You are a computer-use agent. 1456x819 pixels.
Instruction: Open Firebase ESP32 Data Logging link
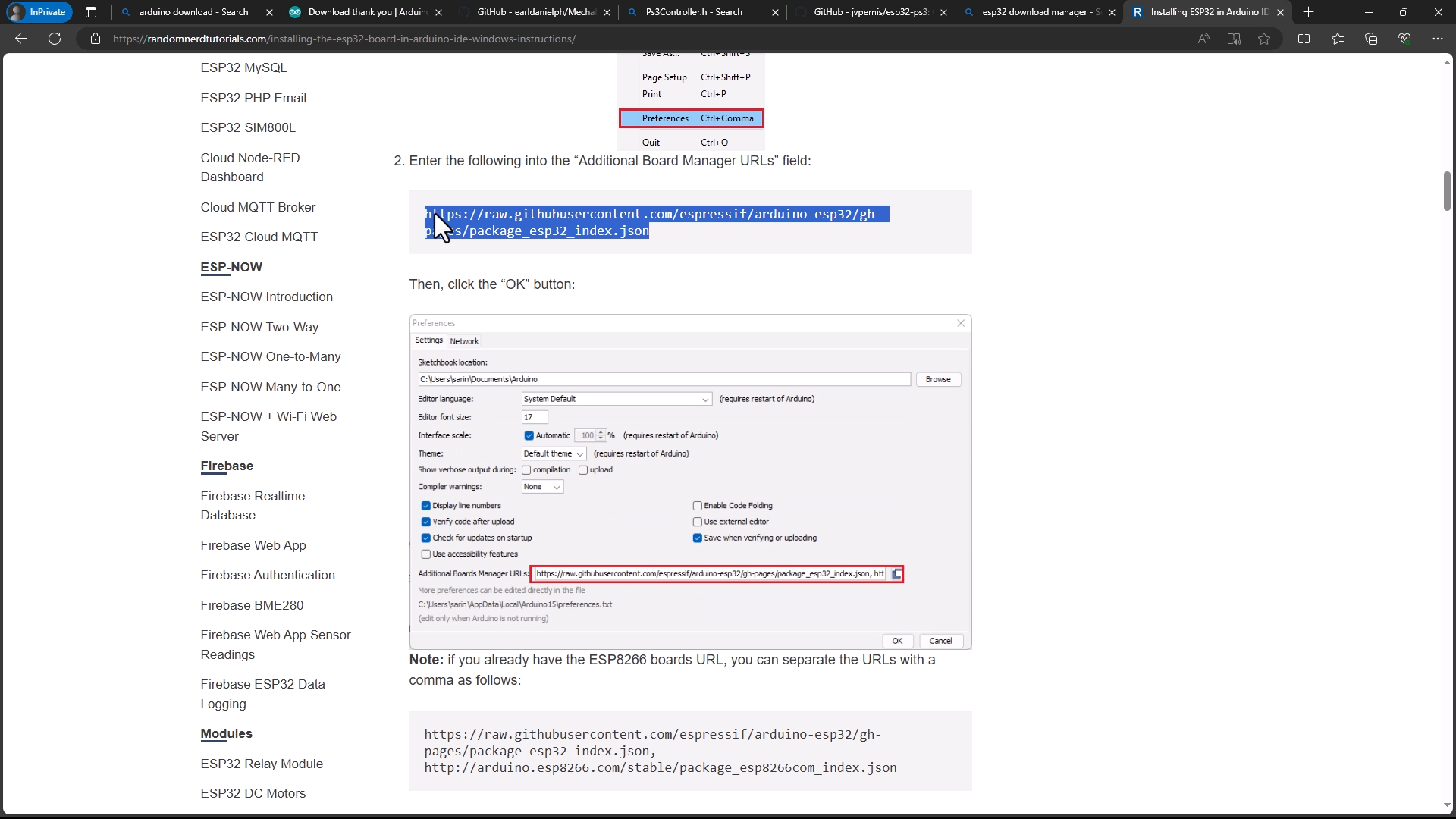262,694
